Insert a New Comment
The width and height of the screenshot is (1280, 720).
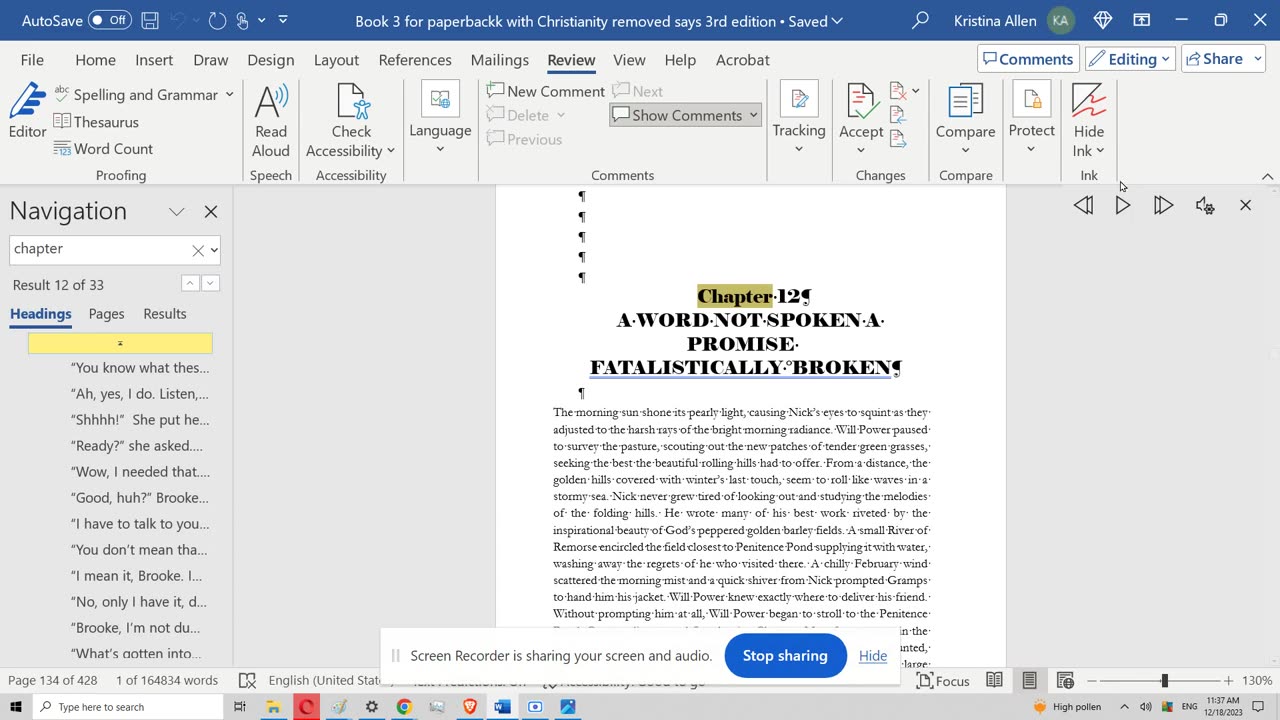[x=546, y=91]
